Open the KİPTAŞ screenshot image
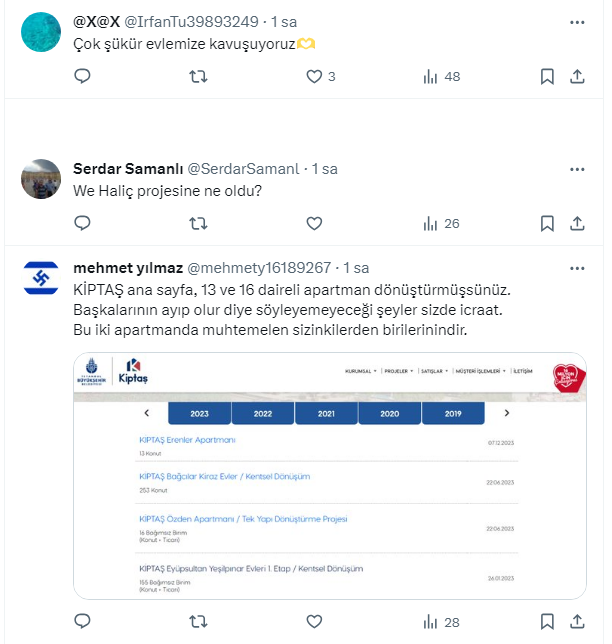This screenshot has width=612, height=644. pos(330,476)
